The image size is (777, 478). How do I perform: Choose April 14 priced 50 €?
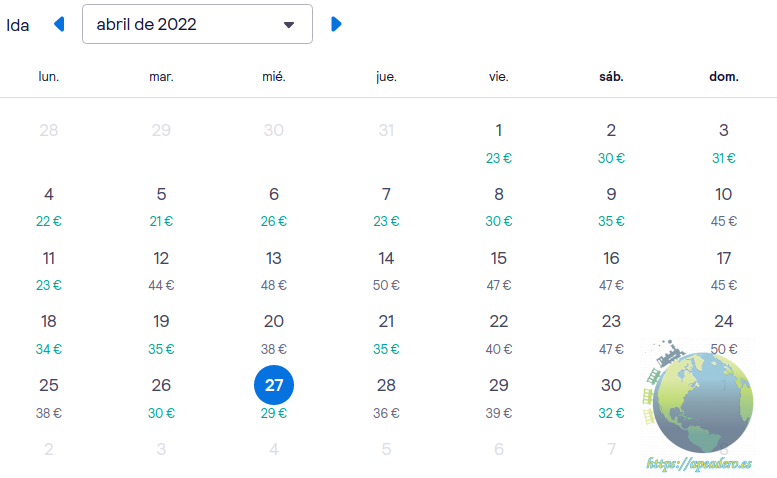[x=386, y=269]
